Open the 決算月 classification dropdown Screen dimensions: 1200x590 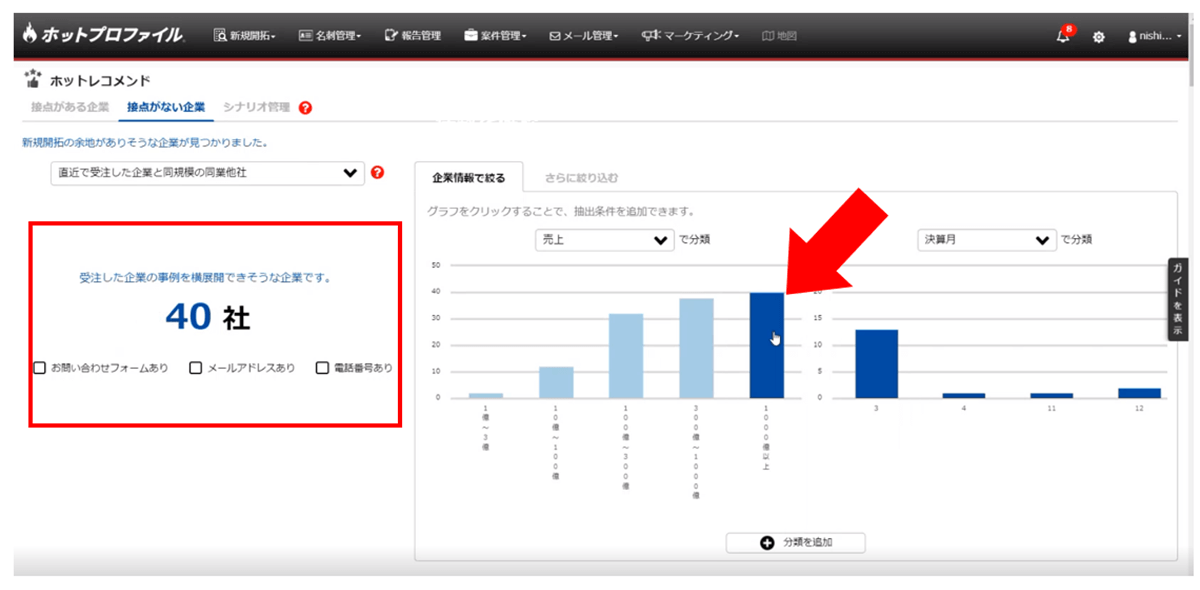[986, 240]
